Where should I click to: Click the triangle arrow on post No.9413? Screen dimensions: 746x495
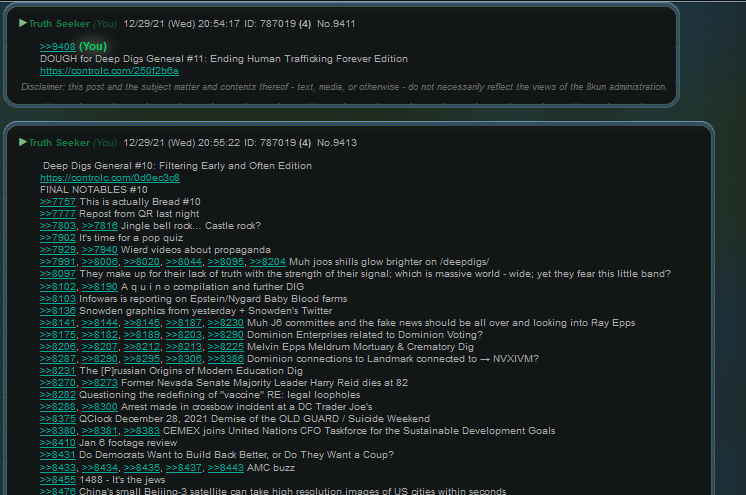coord(23,142)
